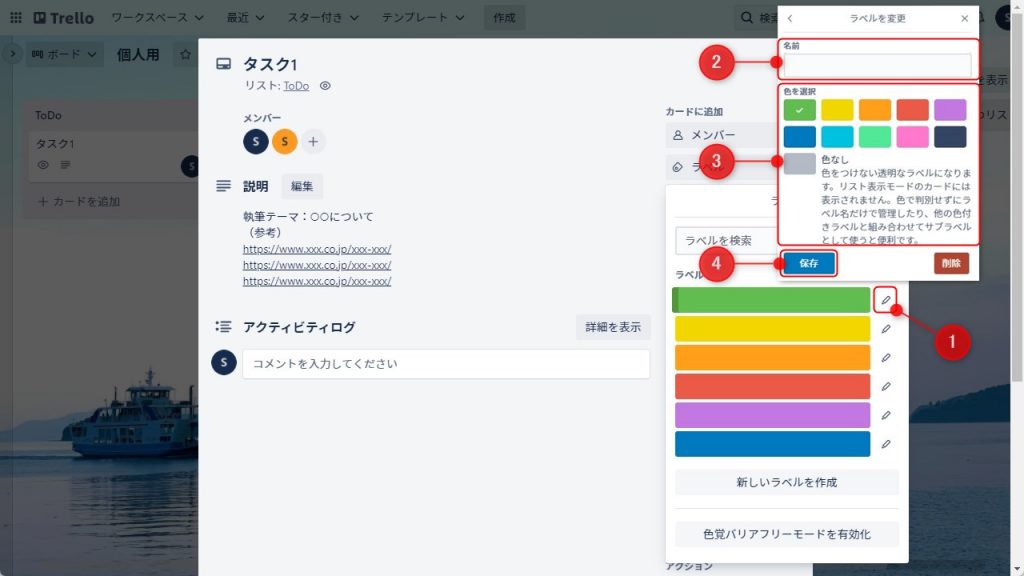Toggle the watch eye next to ToDo
Screen dimensions: 1024x576
click(325, 86)
